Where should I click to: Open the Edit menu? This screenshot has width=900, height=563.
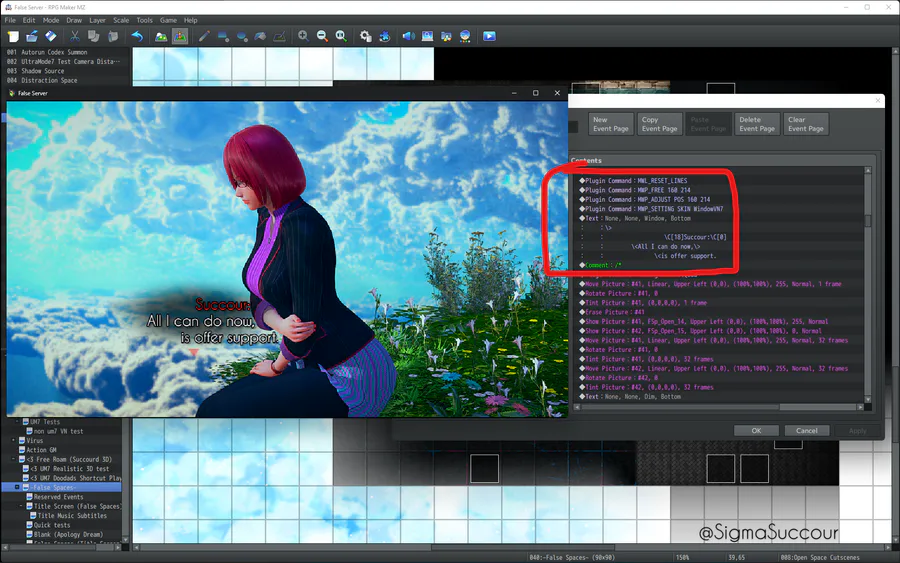tap(29, 20)
